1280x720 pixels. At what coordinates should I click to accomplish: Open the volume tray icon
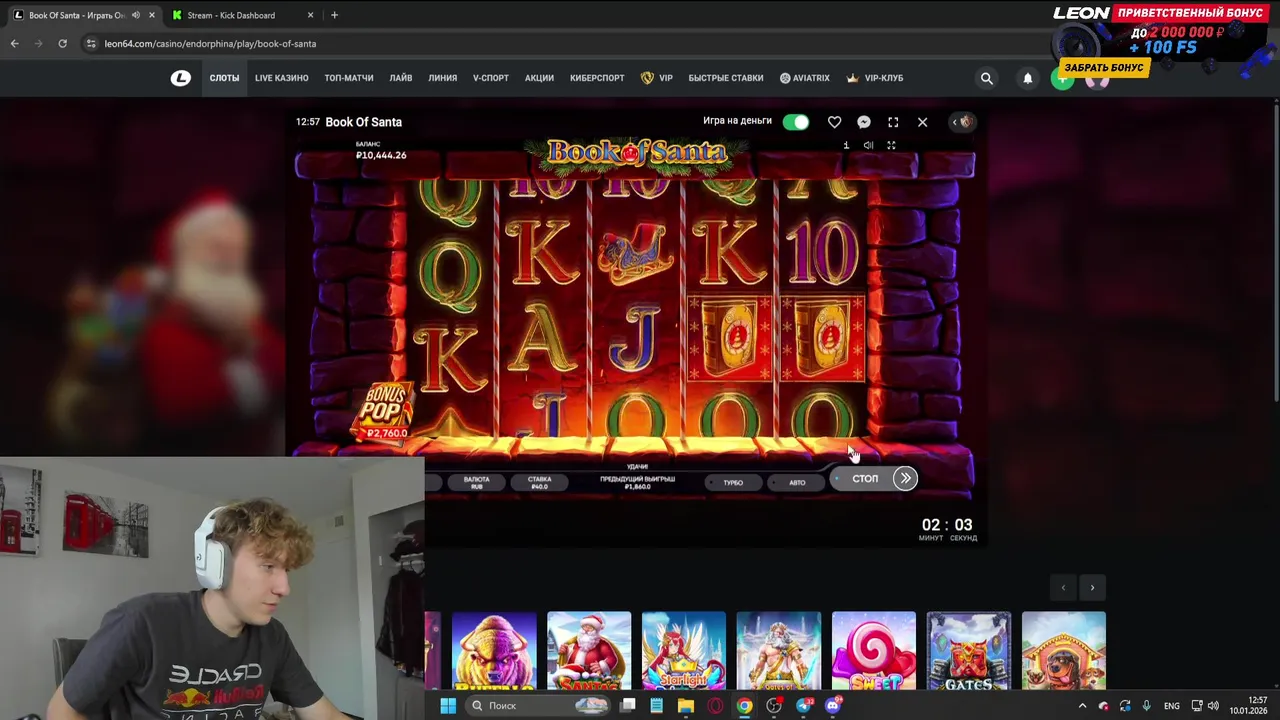pyautogui.click(x=1214, y=706)
